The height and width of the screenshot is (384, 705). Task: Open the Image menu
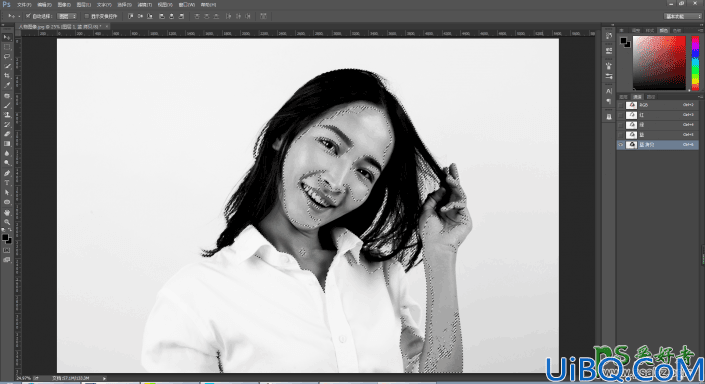(64, 4)
